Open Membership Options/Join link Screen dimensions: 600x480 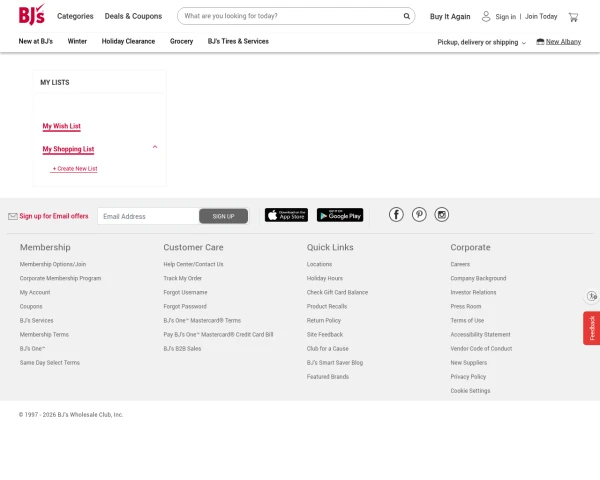pos(53,264)
